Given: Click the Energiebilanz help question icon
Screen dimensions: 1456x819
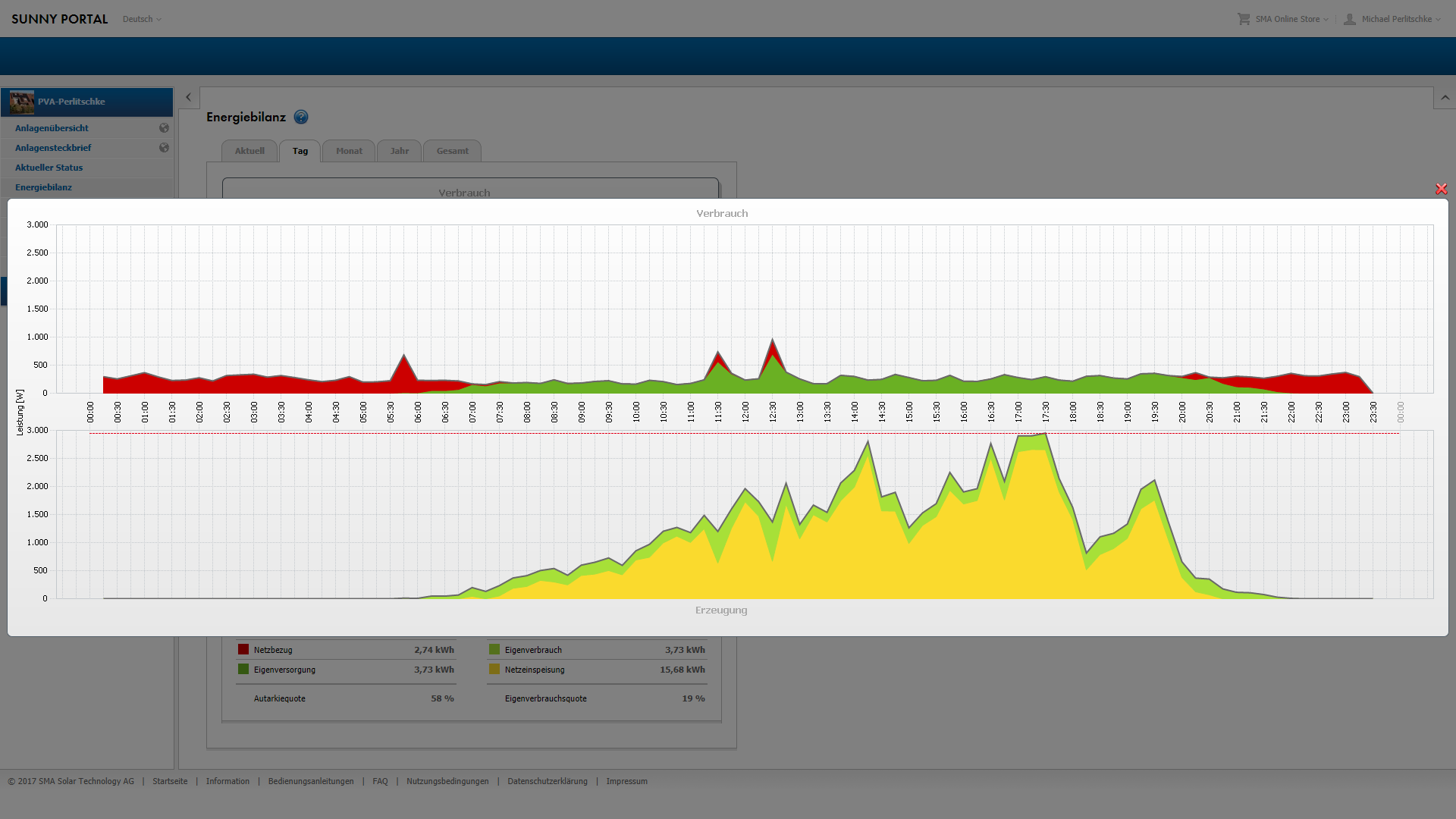Looking at the screenshot, I should point(301,117).
